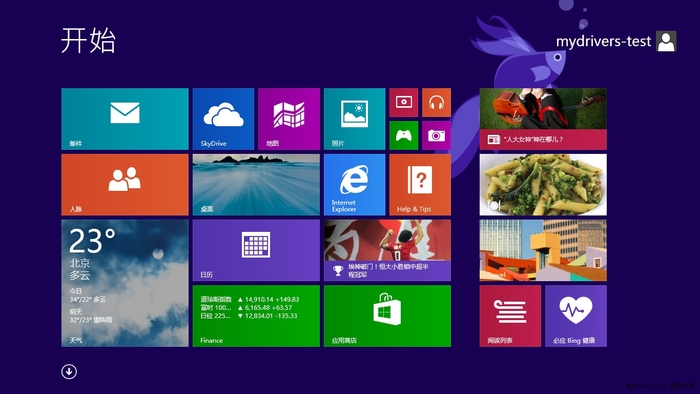
Task: Click the down arrow to show all apps
Action: coord(69,371)
